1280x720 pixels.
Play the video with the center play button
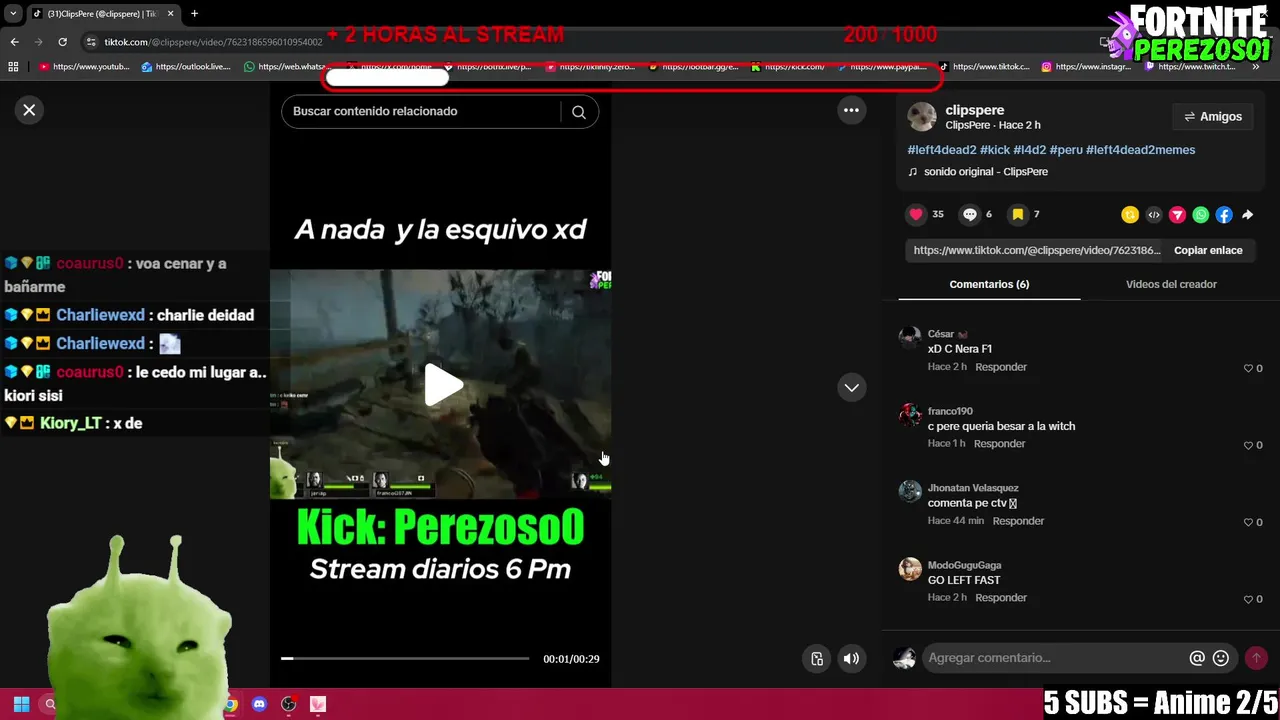(442, 385)
